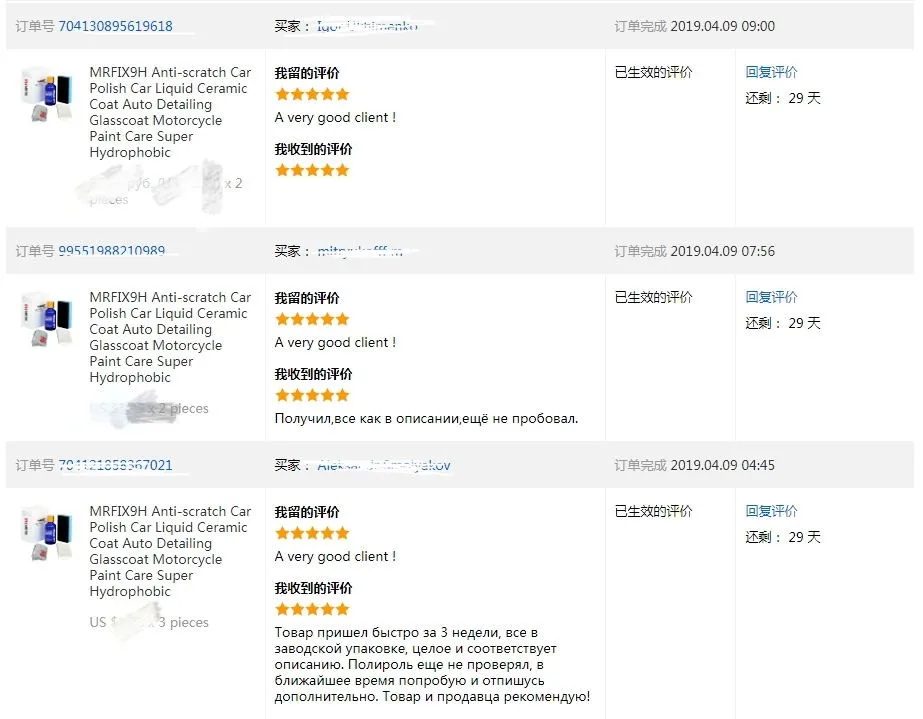Open buyer profile starting with Igor

pyautogui.click(x=366, y=26)
